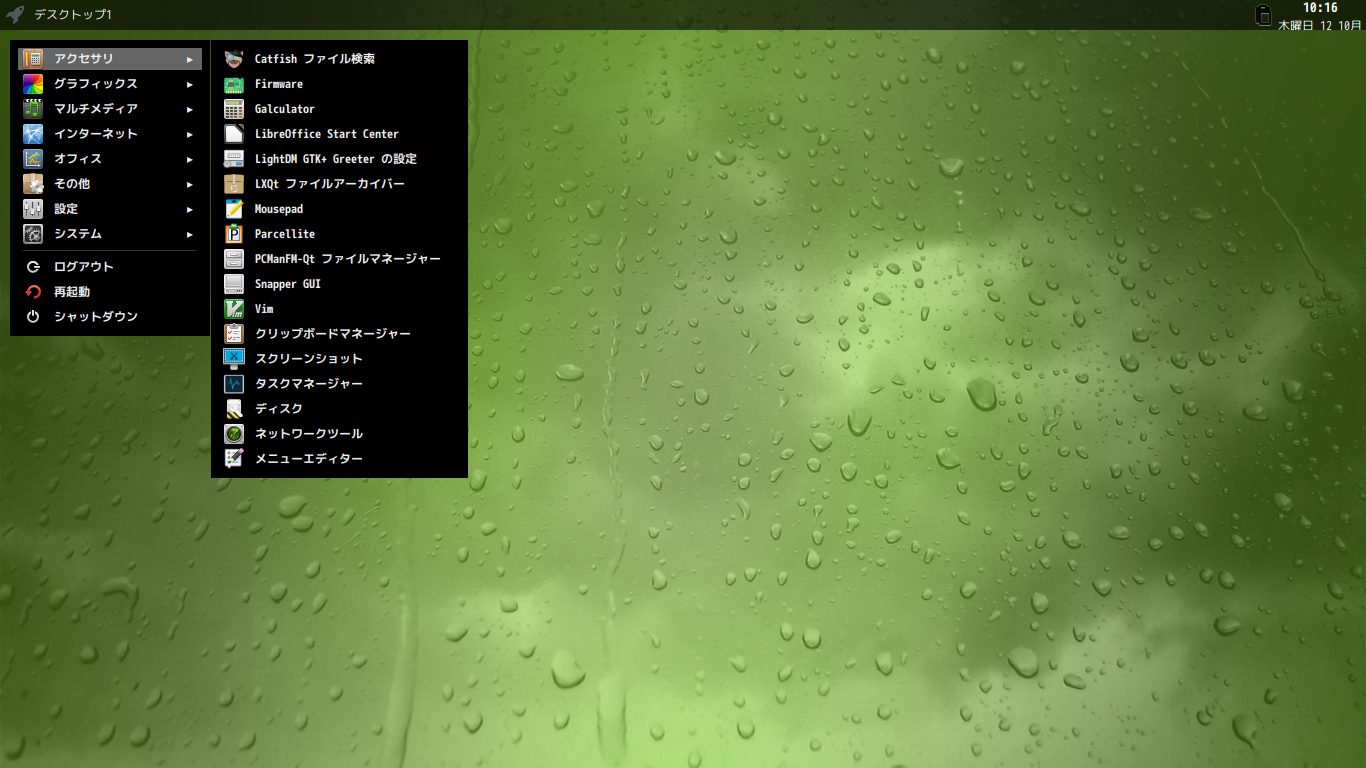Click the Parcellite icon

click(x=234, y=234)
